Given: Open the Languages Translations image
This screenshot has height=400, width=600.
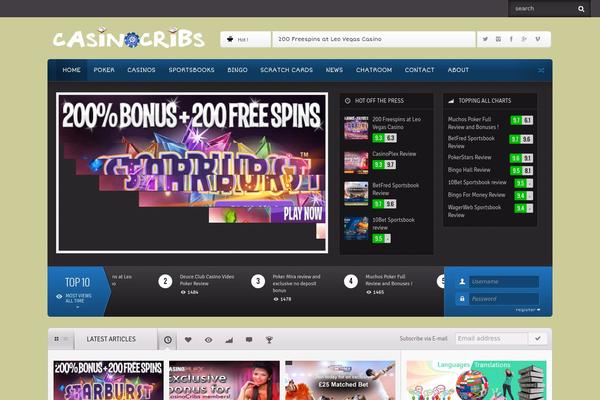Looking at the screenshot, I should [x=476, y=380].
